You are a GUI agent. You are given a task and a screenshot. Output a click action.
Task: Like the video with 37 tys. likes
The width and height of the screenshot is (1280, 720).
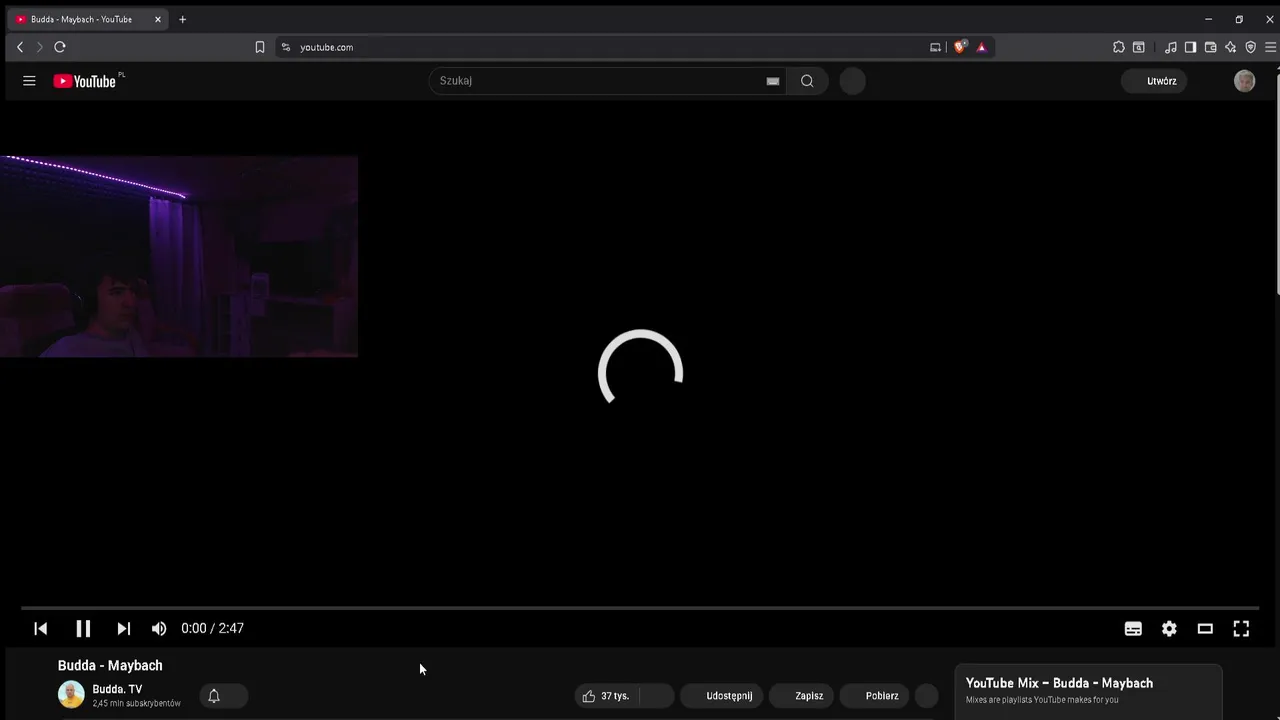coord(606,695)
